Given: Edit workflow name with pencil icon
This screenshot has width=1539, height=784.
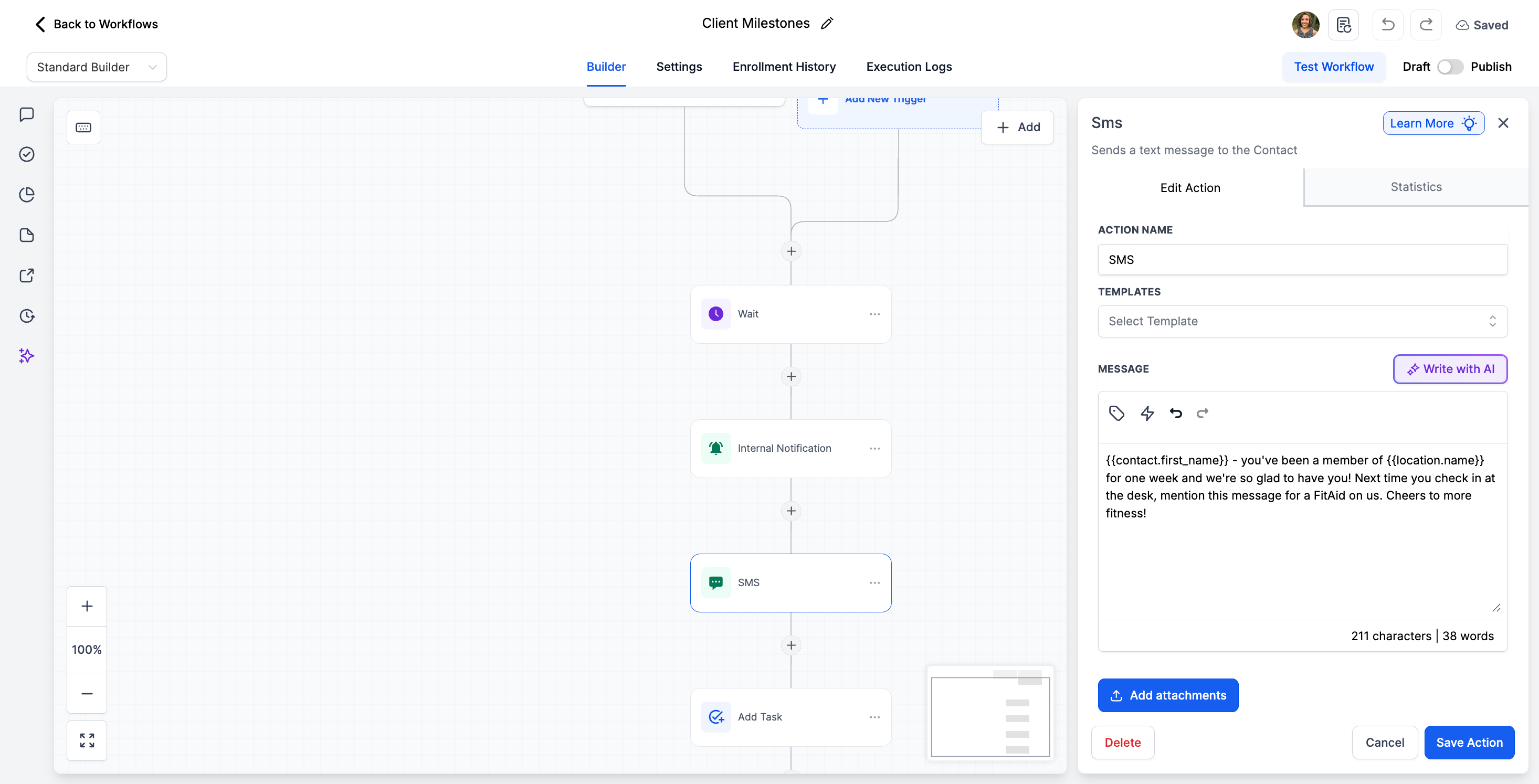Looking at the screenshot, I should tap(827, 24).
